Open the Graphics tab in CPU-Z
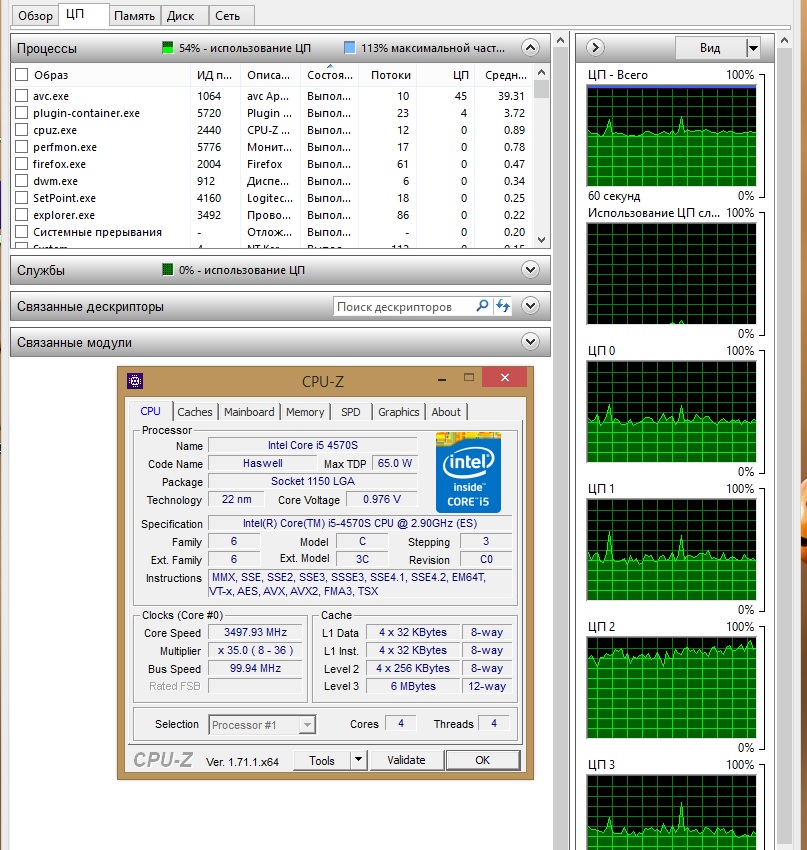Viewport: 807px width, 850px height. coord(399,412)
